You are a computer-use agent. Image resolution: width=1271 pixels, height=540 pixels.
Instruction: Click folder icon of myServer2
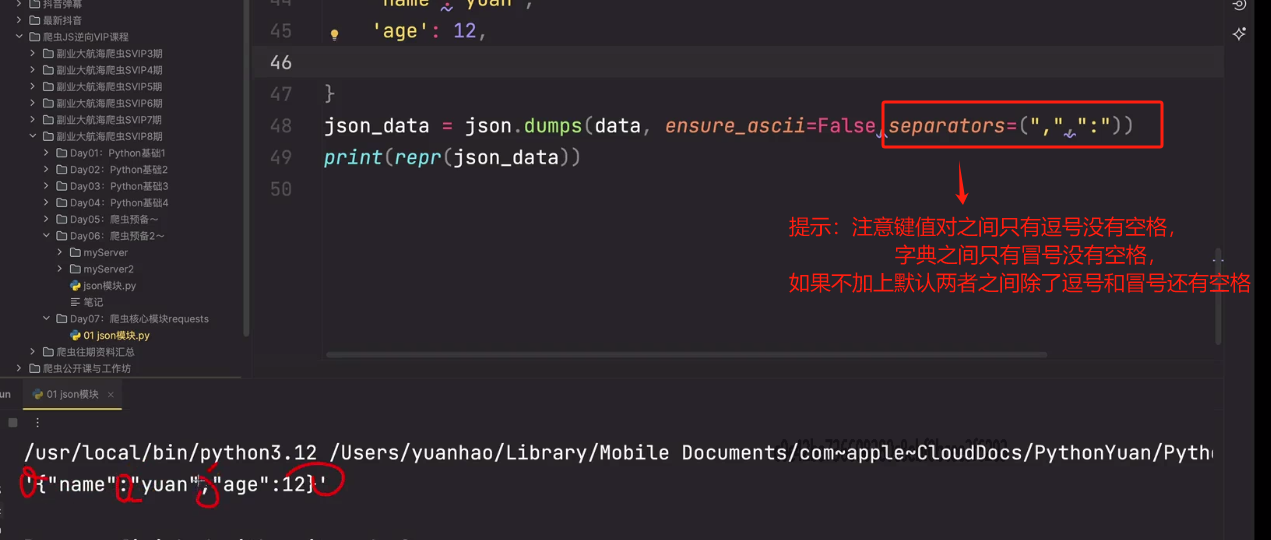[x=75, y=269]
